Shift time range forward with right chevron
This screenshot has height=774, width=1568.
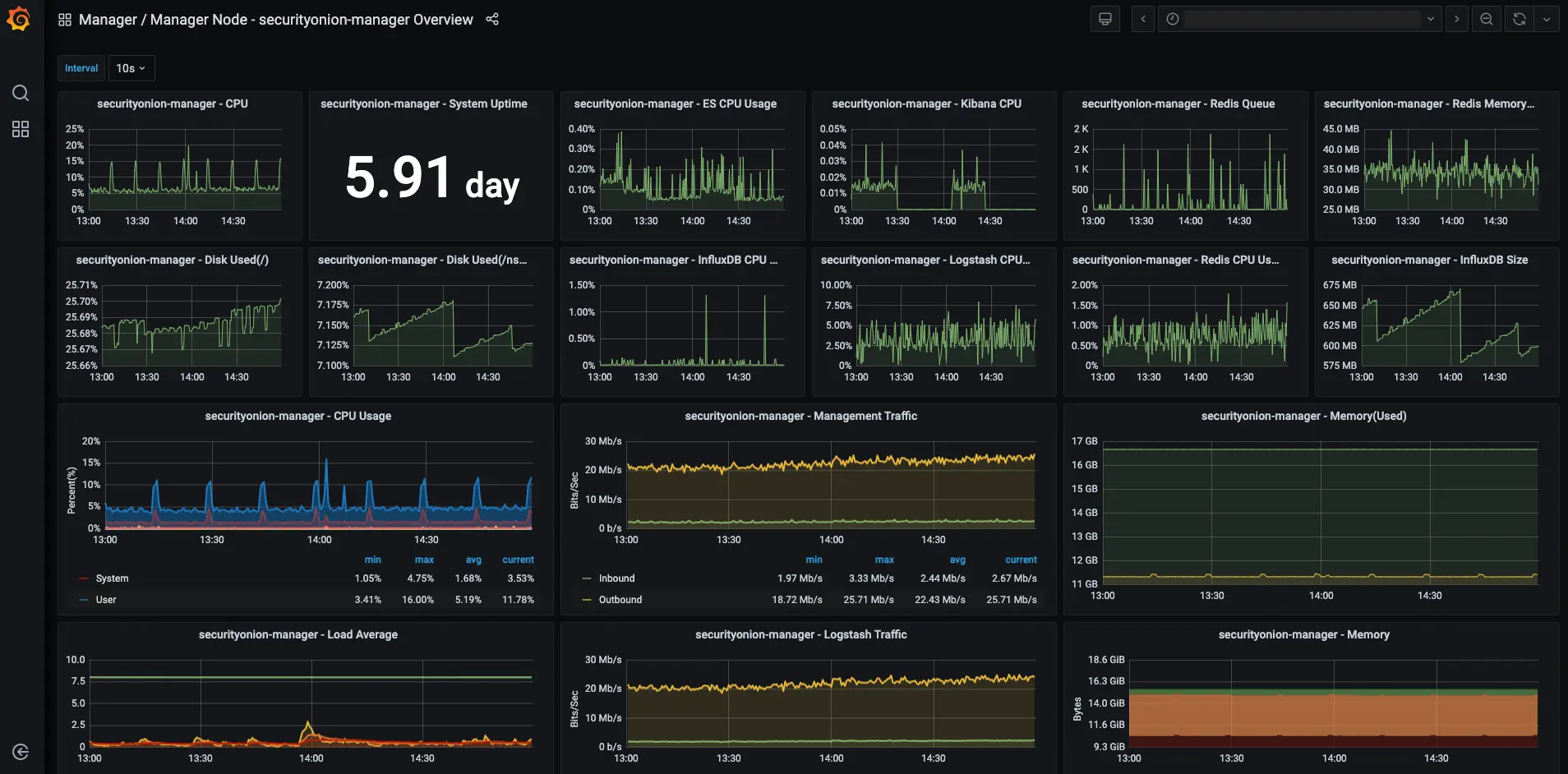point(1457,19)
